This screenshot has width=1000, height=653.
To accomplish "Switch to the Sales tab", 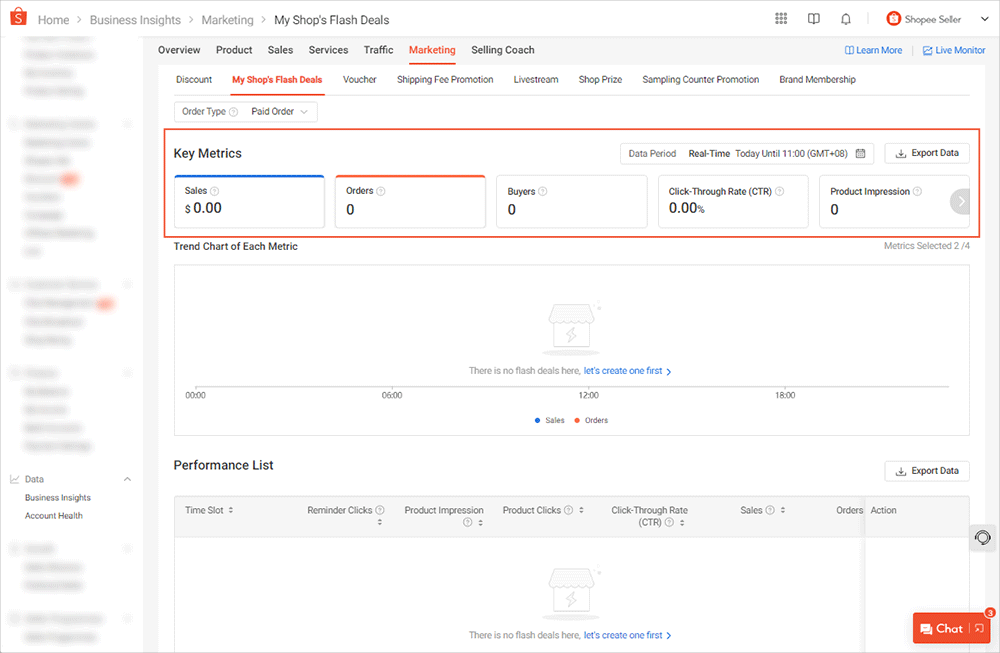I will click(x=281, y=50).
